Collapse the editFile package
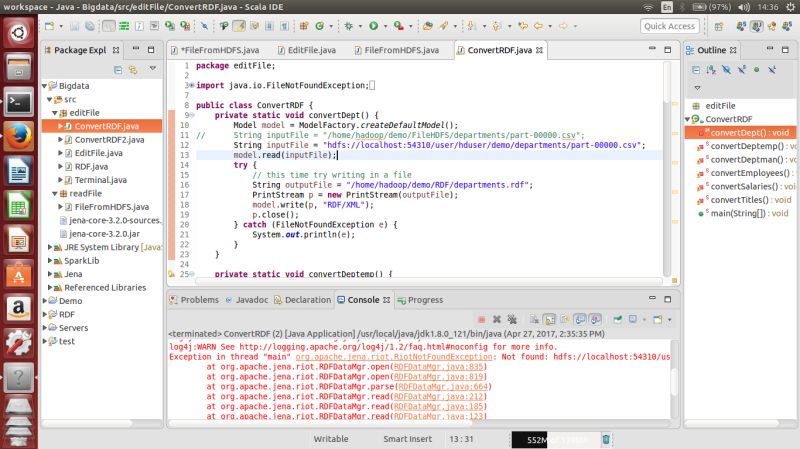800x449 pixels. [55, 113]
